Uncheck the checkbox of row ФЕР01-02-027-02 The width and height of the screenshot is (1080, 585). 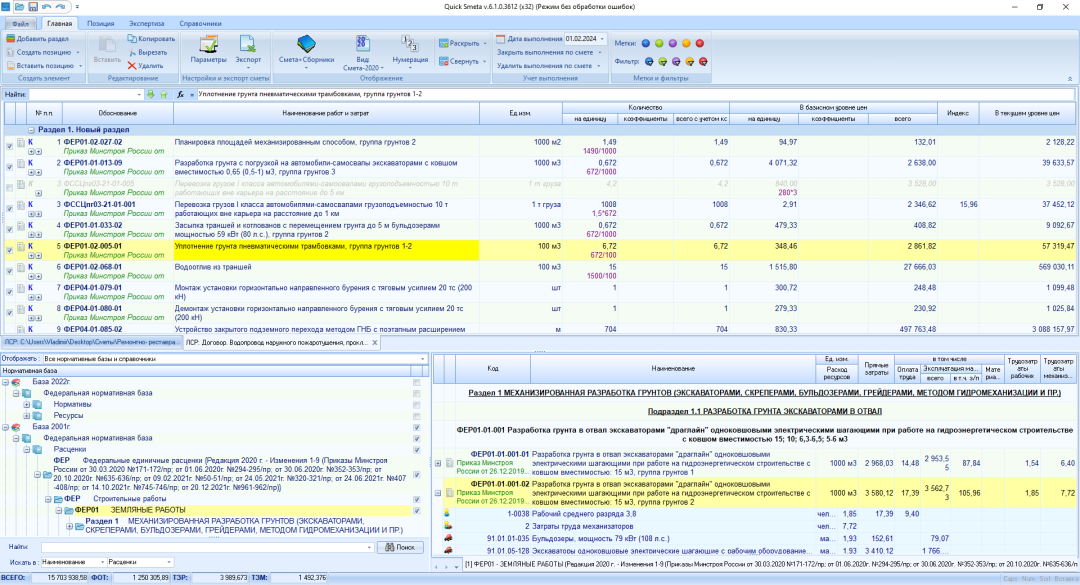[10, 146]
